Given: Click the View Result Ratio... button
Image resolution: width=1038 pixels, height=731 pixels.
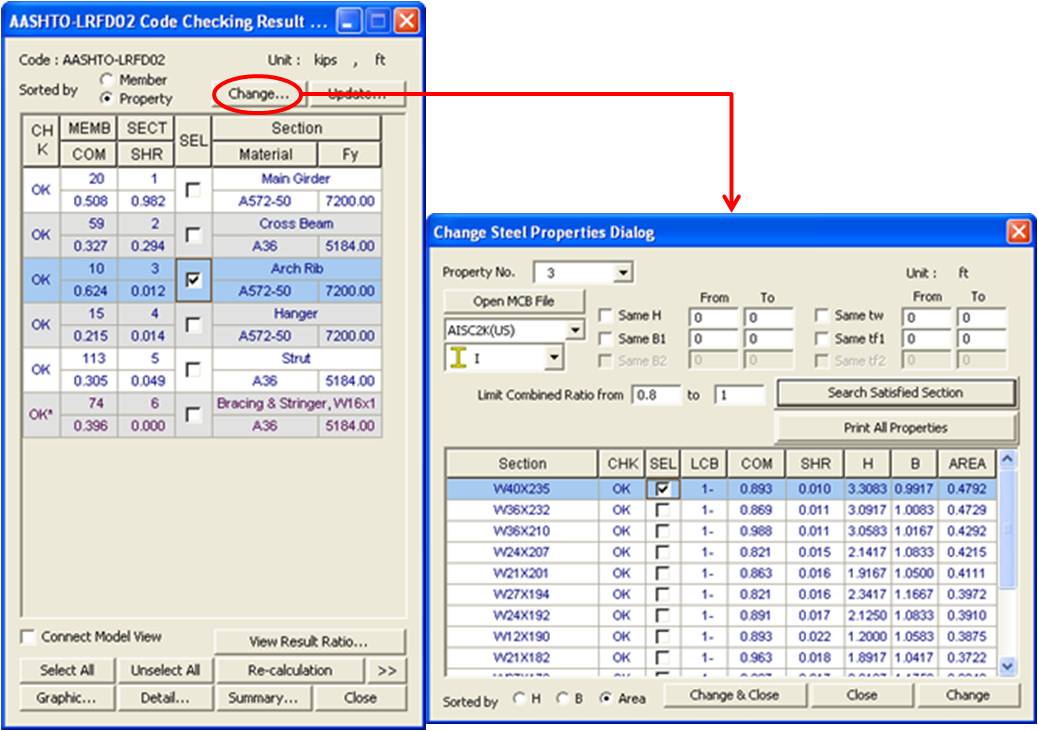Looking at the screenshot, I should [309, 642].
